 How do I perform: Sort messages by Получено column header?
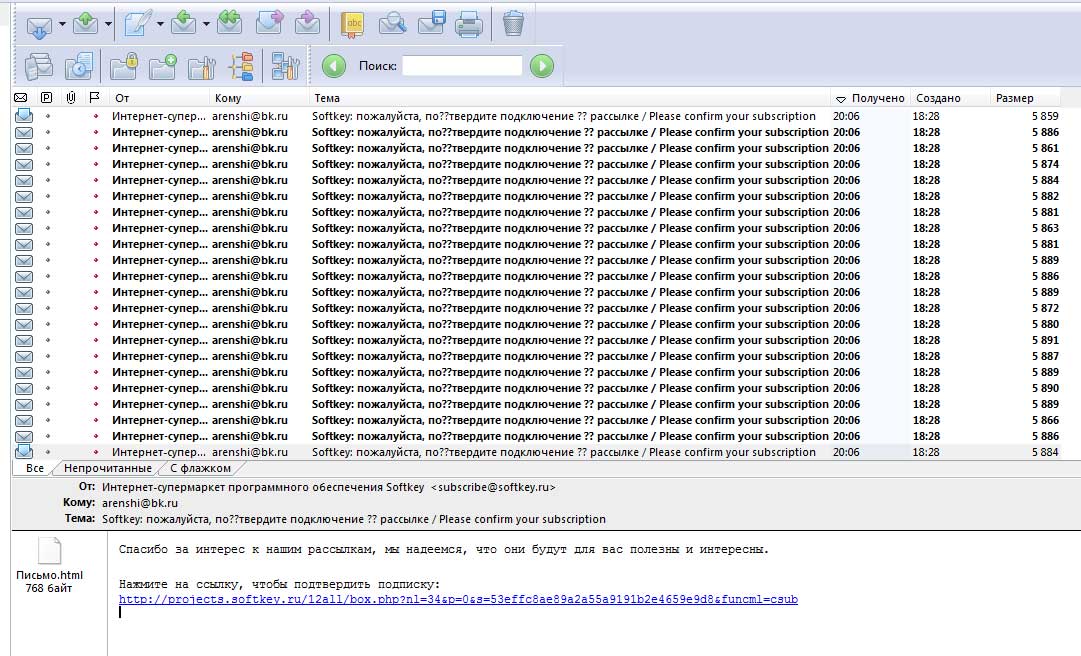[877, 98]
